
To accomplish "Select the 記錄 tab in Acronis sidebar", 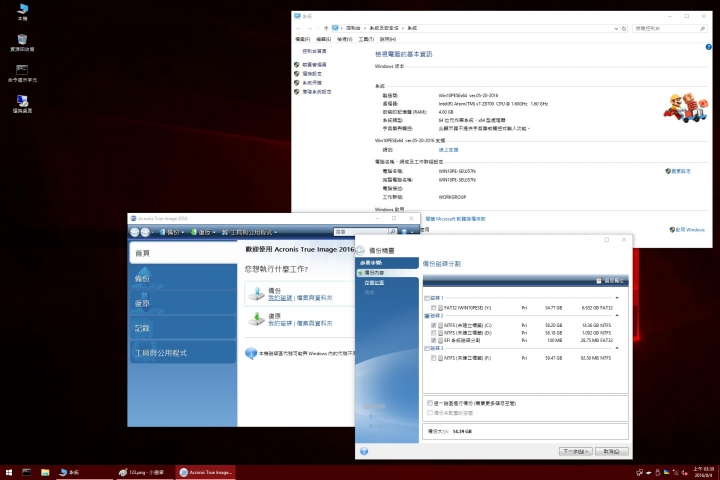I will coord(183,328).
